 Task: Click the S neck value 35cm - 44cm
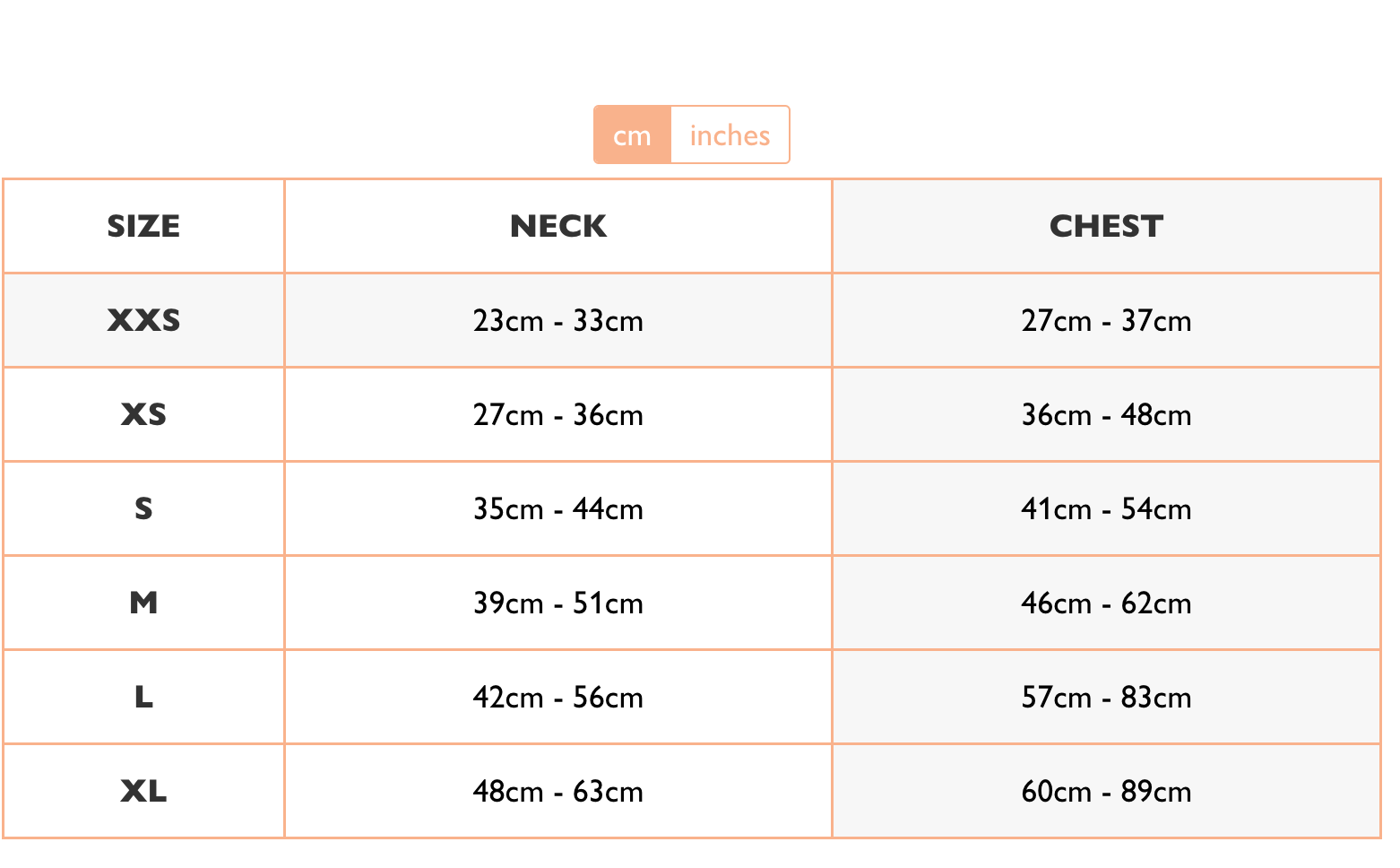point(558,509)
